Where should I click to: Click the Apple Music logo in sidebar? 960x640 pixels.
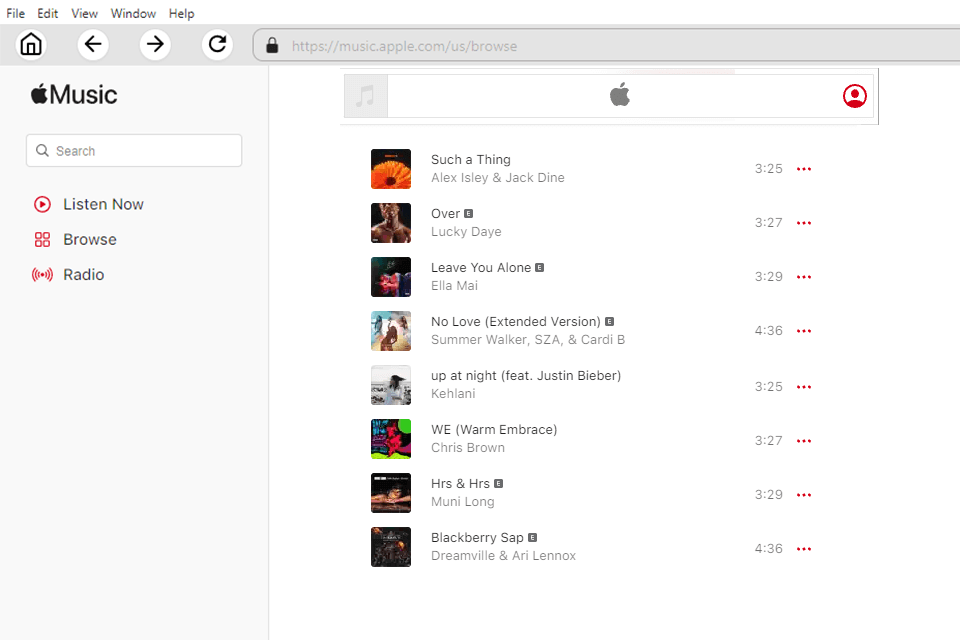click(x=74, y=95)
